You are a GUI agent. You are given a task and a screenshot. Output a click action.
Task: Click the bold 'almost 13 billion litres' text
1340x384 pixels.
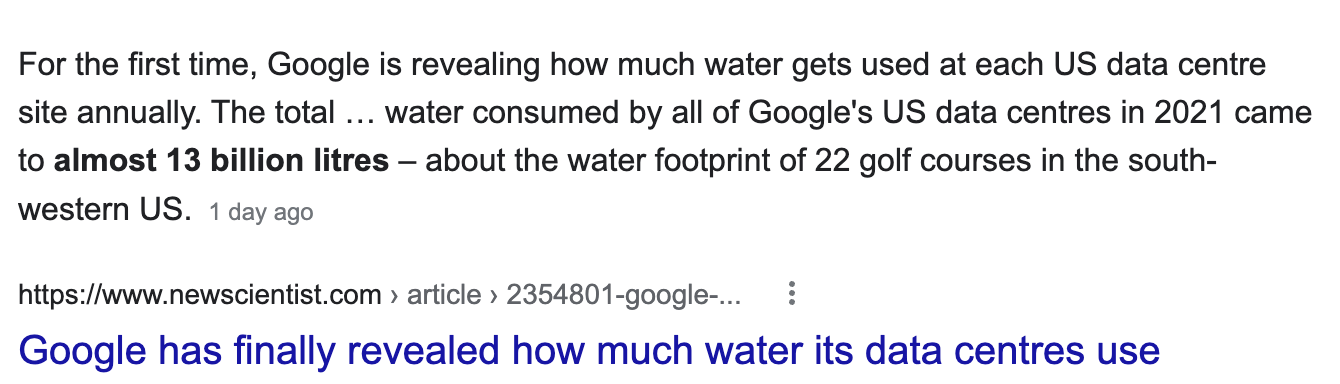[x=221, y=161]
